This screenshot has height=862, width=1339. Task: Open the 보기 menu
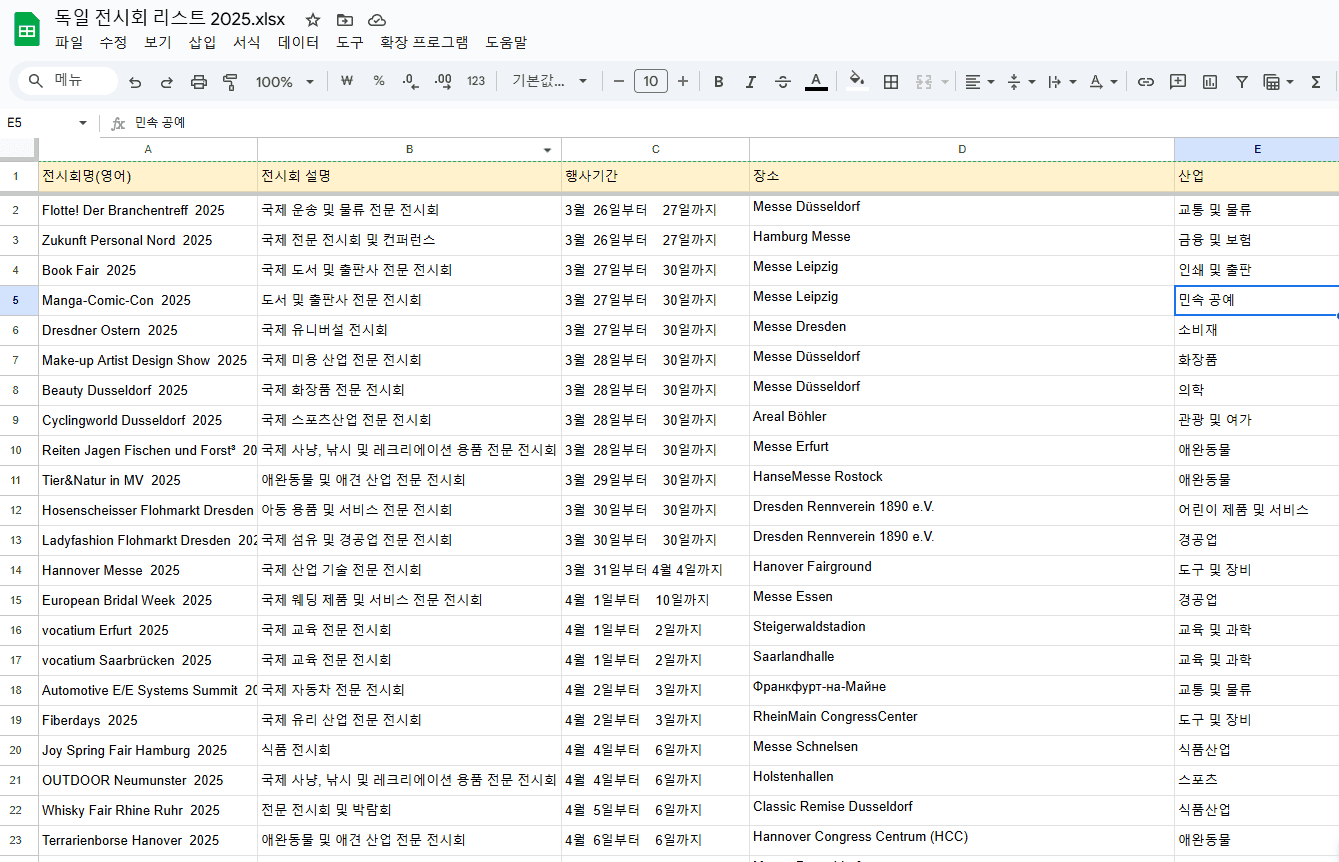tap(158, 42)
